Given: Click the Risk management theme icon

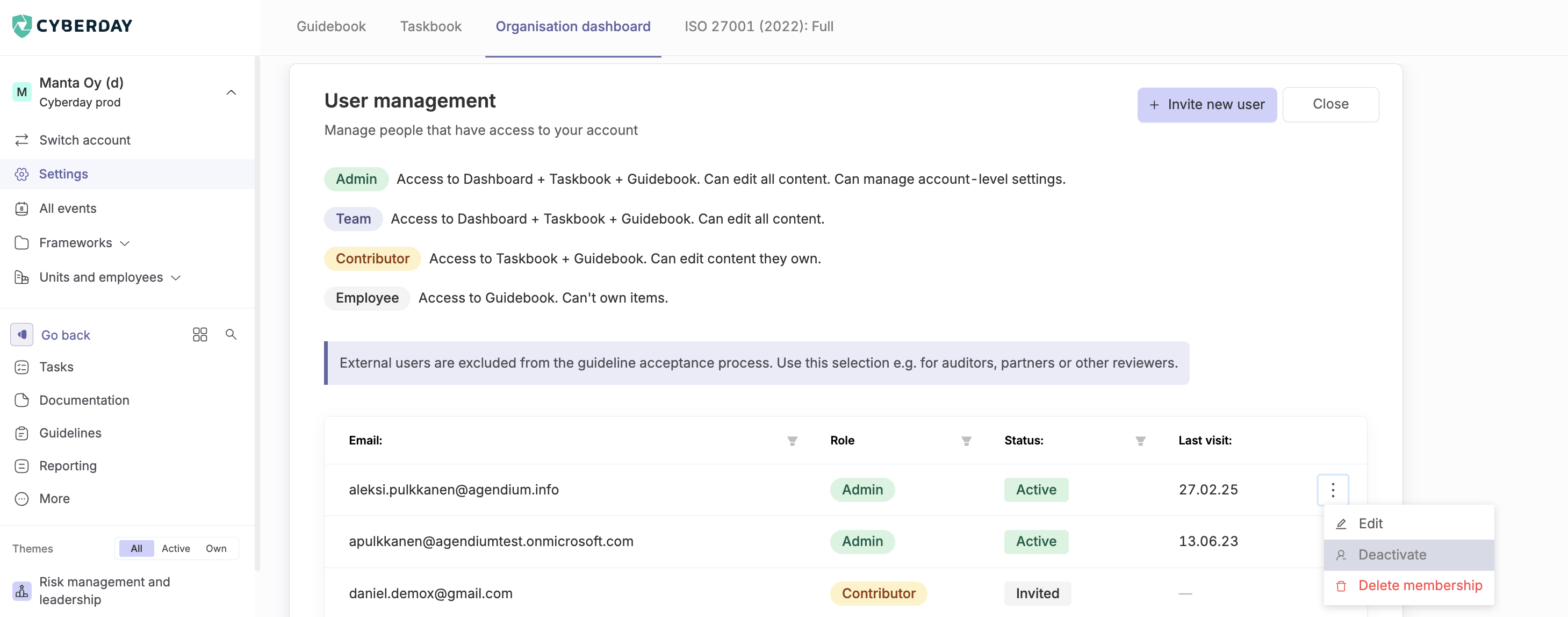Looking at the screenshot, I should tap(22, 591).
